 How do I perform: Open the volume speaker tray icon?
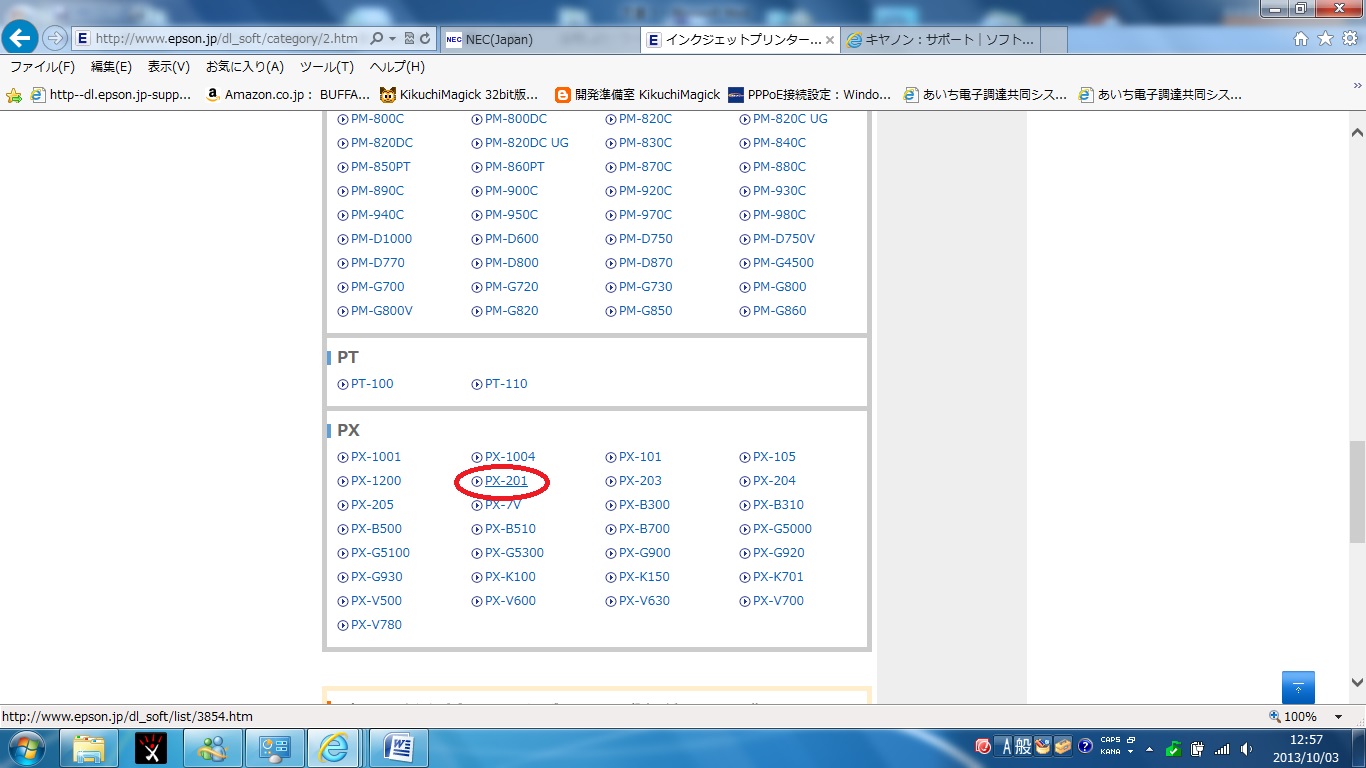(x=1246, y=748)
